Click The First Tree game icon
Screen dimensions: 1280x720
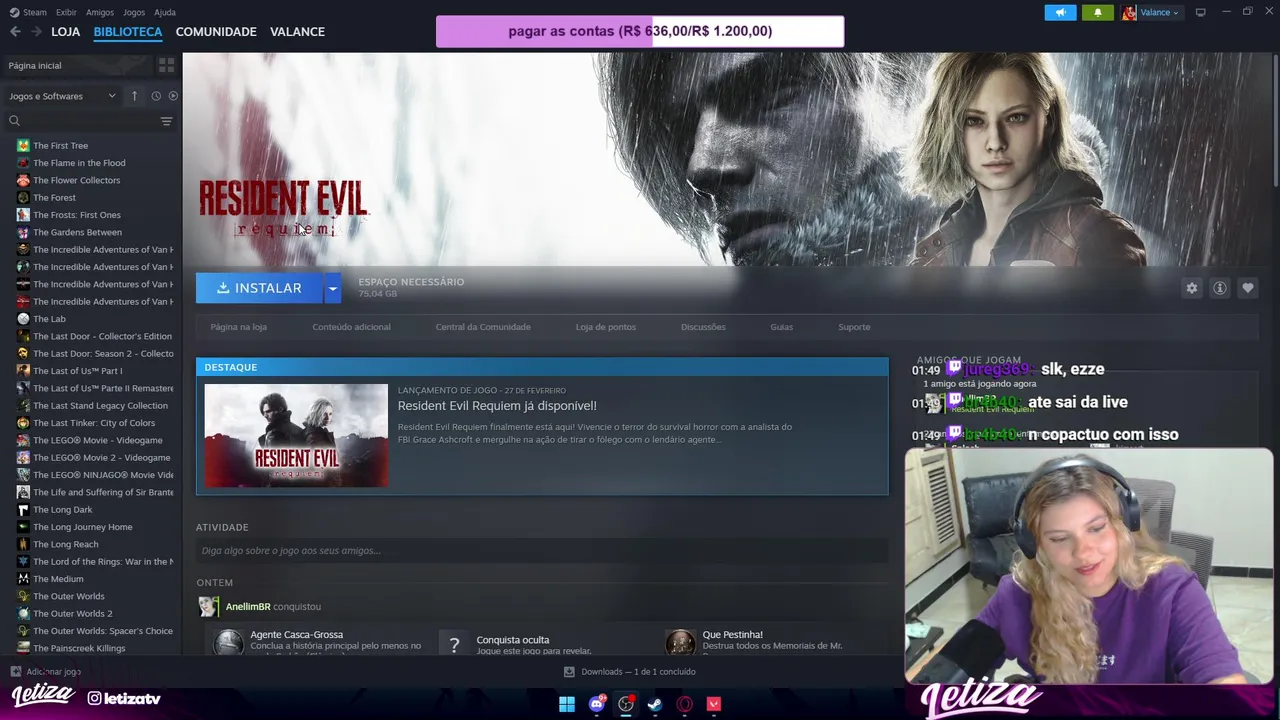(23, 145)
